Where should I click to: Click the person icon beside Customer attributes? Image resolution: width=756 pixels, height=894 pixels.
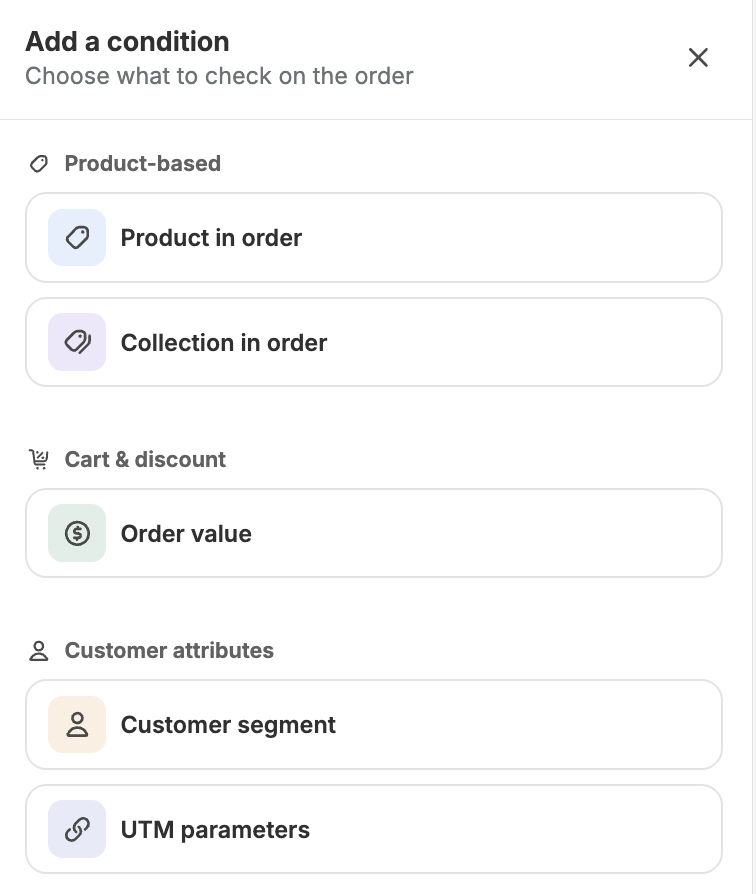point(39,651)
